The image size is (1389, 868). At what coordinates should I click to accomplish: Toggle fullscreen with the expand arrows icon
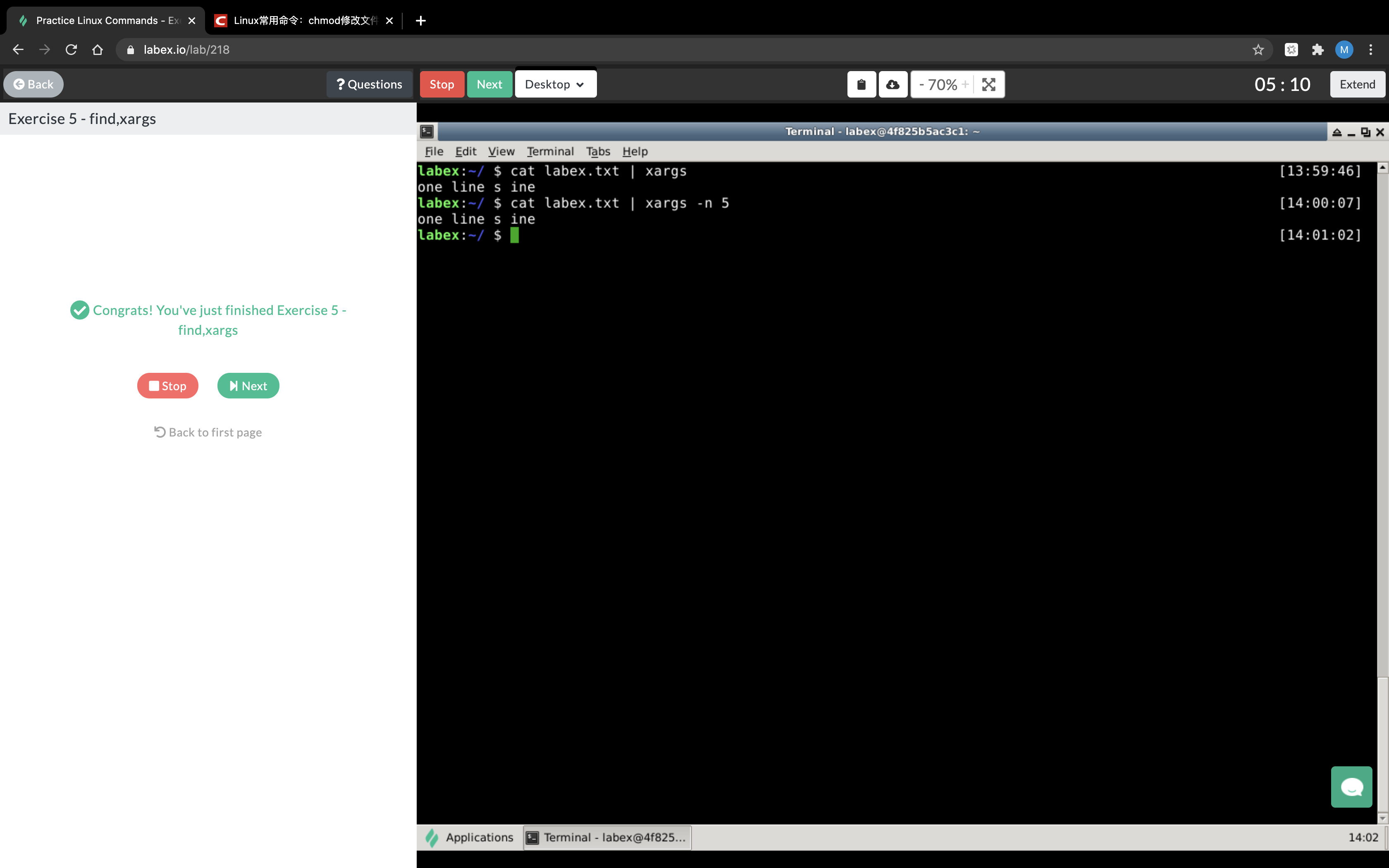tap(989, 84)
